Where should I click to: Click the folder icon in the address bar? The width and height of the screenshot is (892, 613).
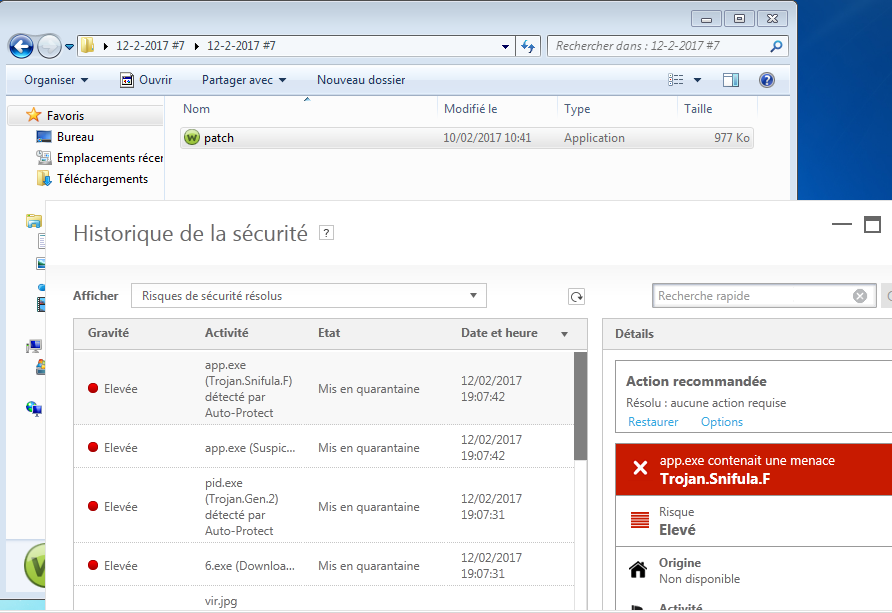[x=87, y=45]
